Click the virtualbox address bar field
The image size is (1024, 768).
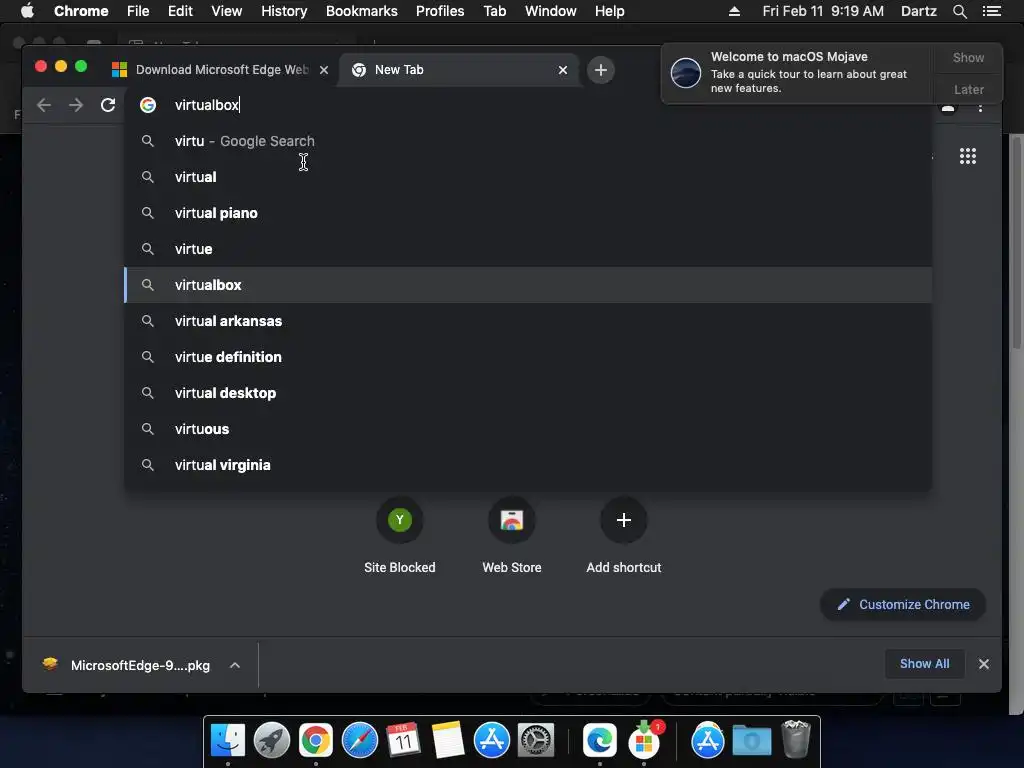click(529, 105)
